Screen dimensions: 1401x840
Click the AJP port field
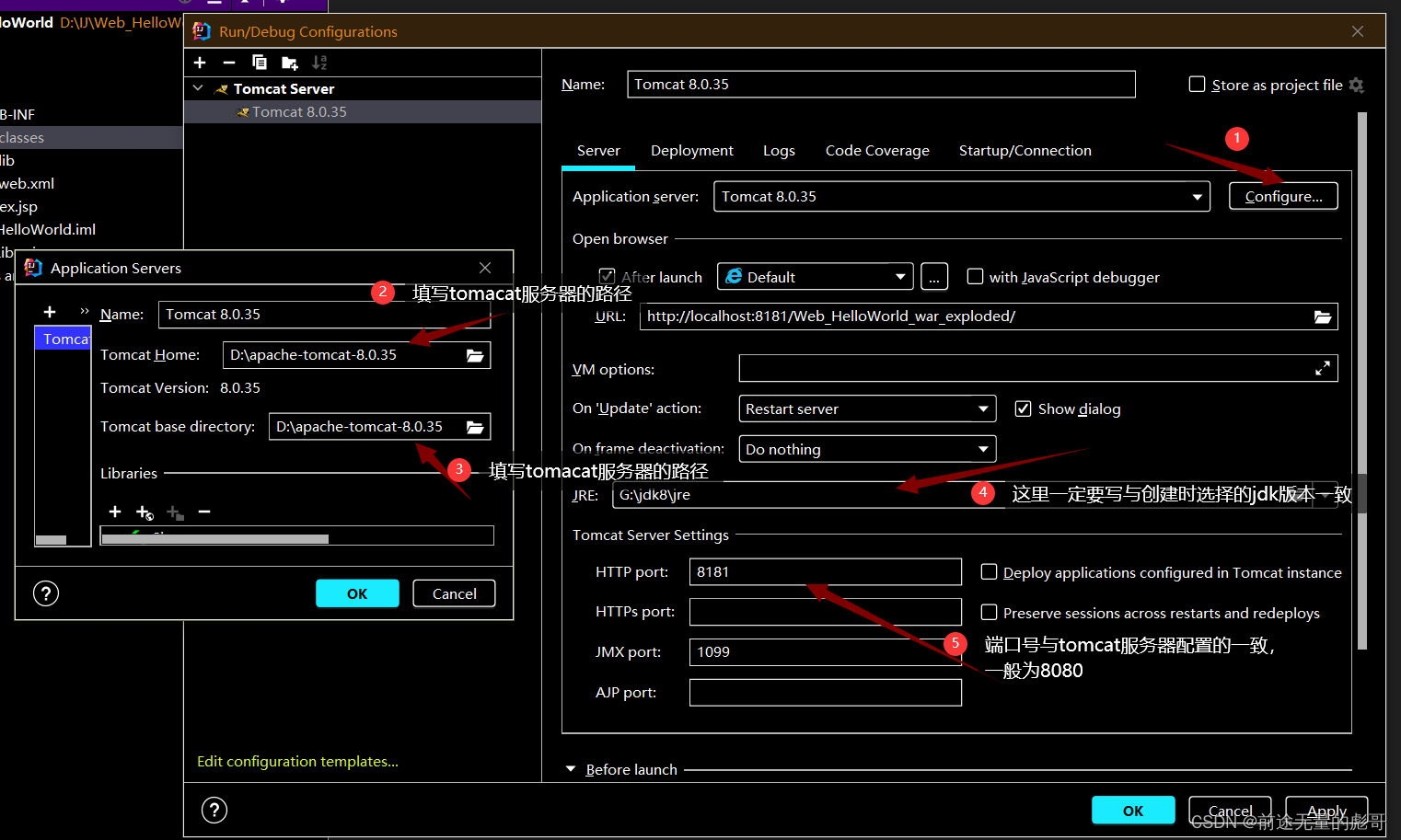[826, 693]
